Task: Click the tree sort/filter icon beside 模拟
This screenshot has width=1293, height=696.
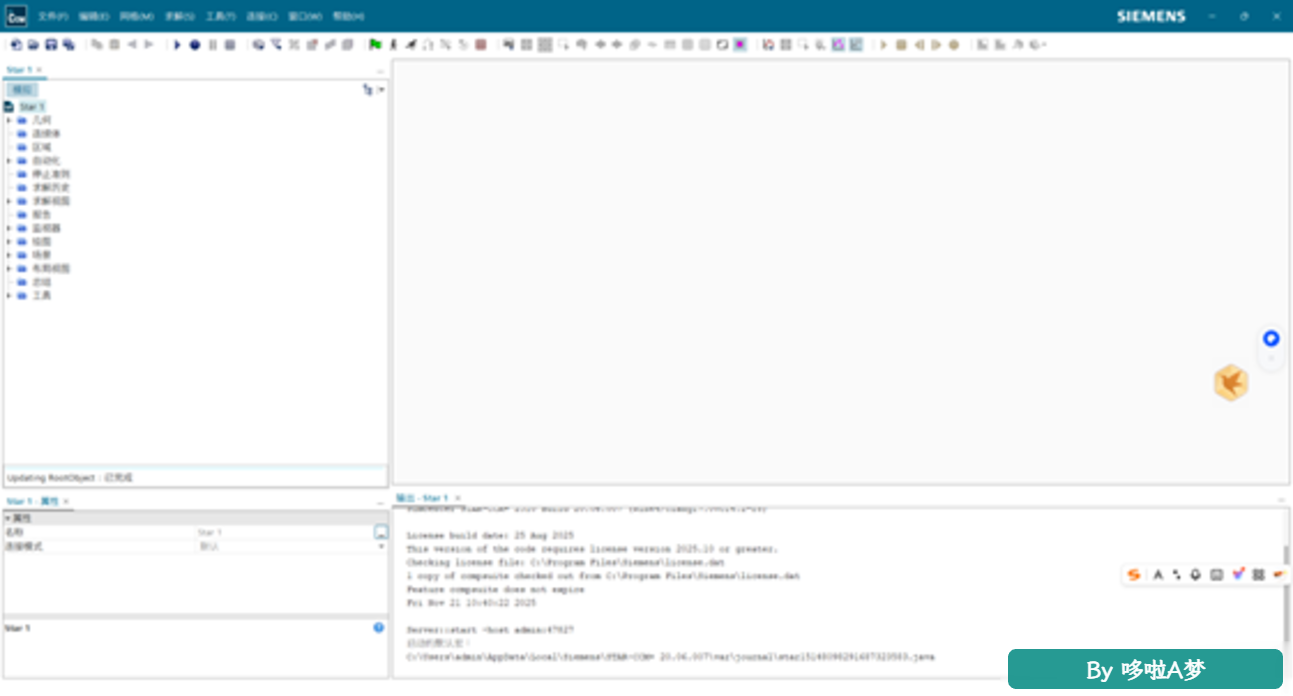Action: pos(368,90)
